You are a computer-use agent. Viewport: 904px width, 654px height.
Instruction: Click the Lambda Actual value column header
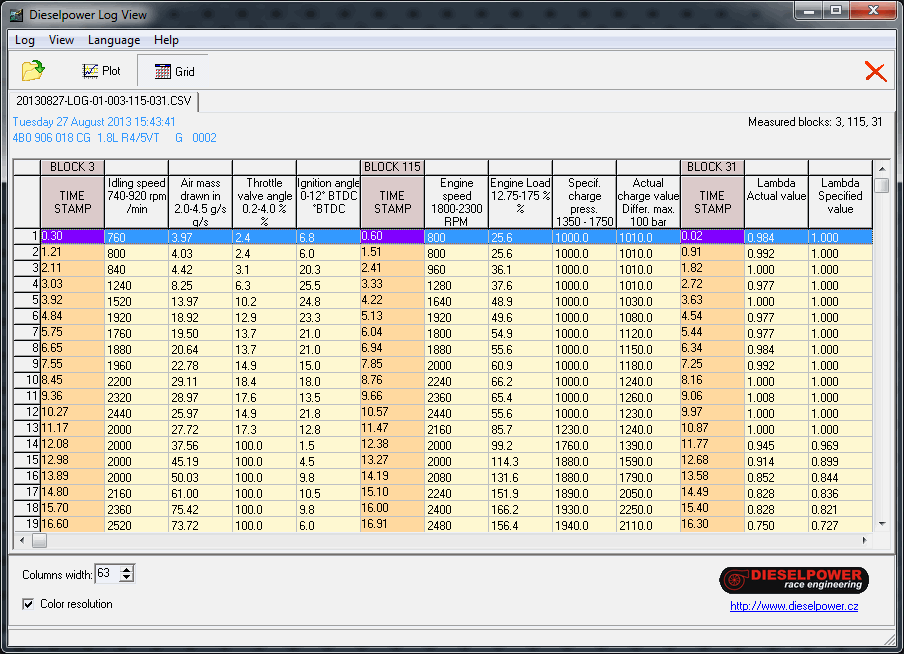(777, 202)
